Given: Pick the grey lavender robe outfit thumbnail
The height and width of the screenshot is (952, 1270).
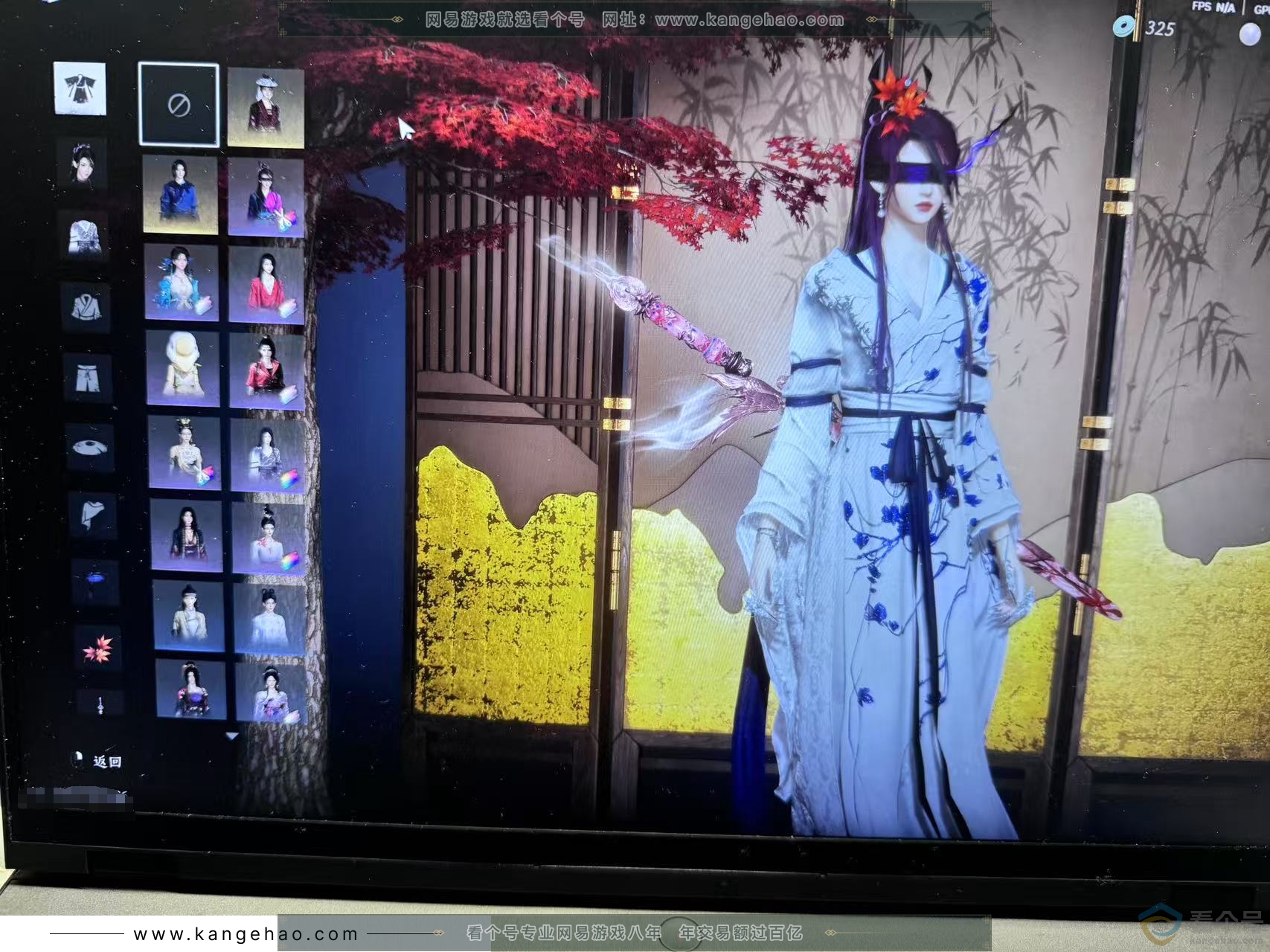Looking at the screenshot, I should pyautogui.click(x=268, y=455).
